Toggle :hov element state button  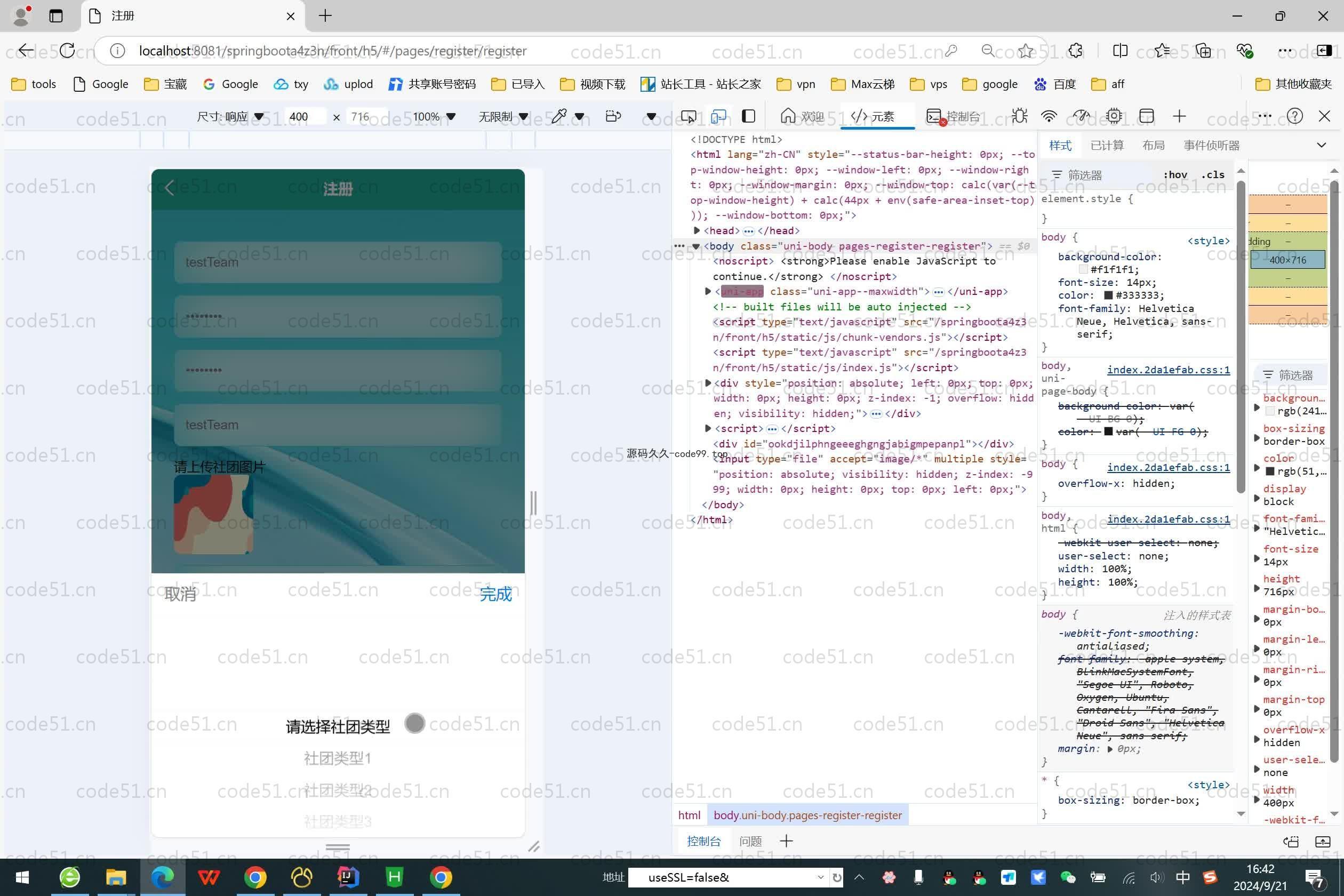click(1175, 175)
